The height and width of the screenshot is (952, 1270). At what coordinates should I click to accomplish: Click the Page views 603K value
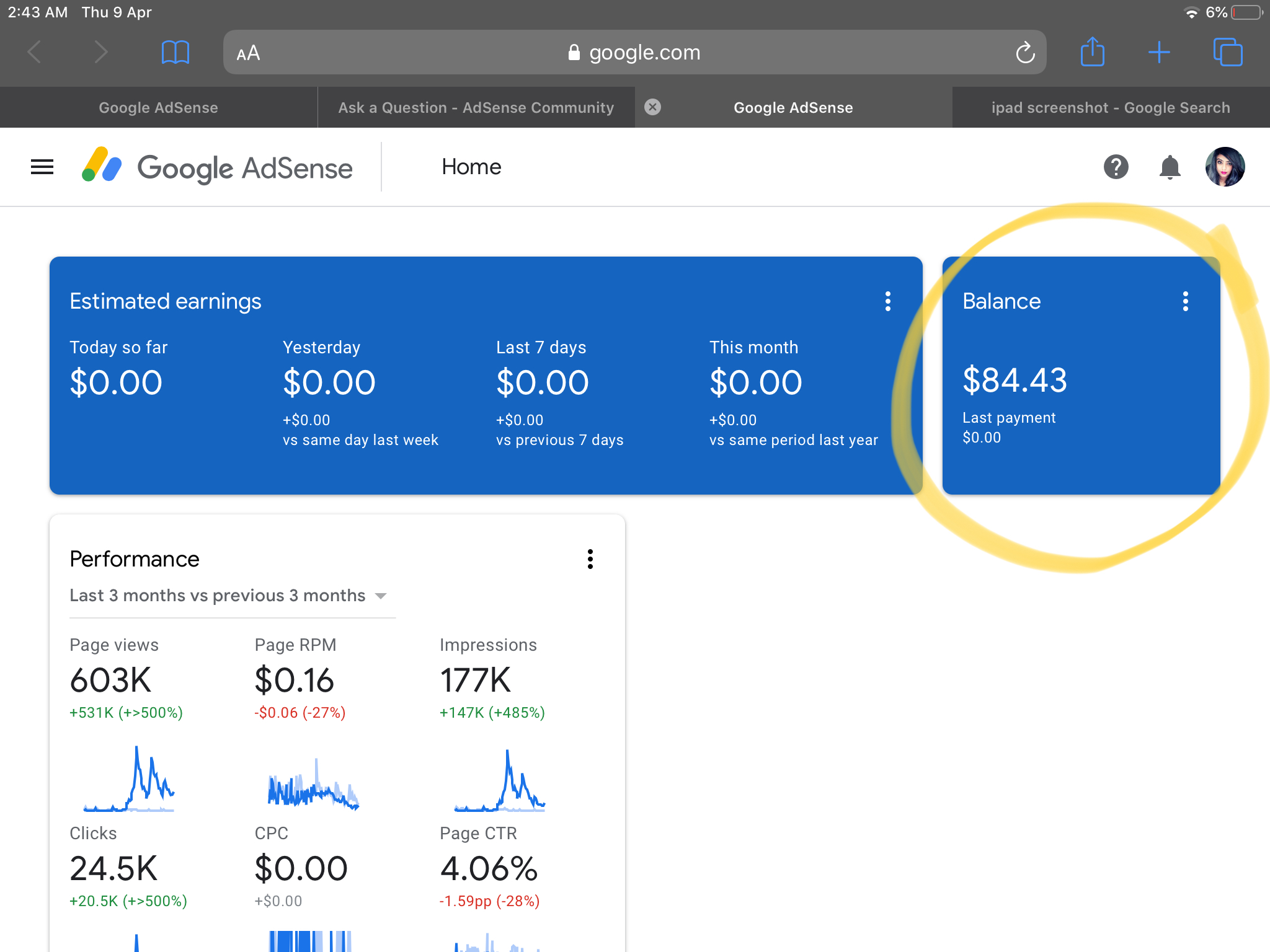(x=110, y=680)
